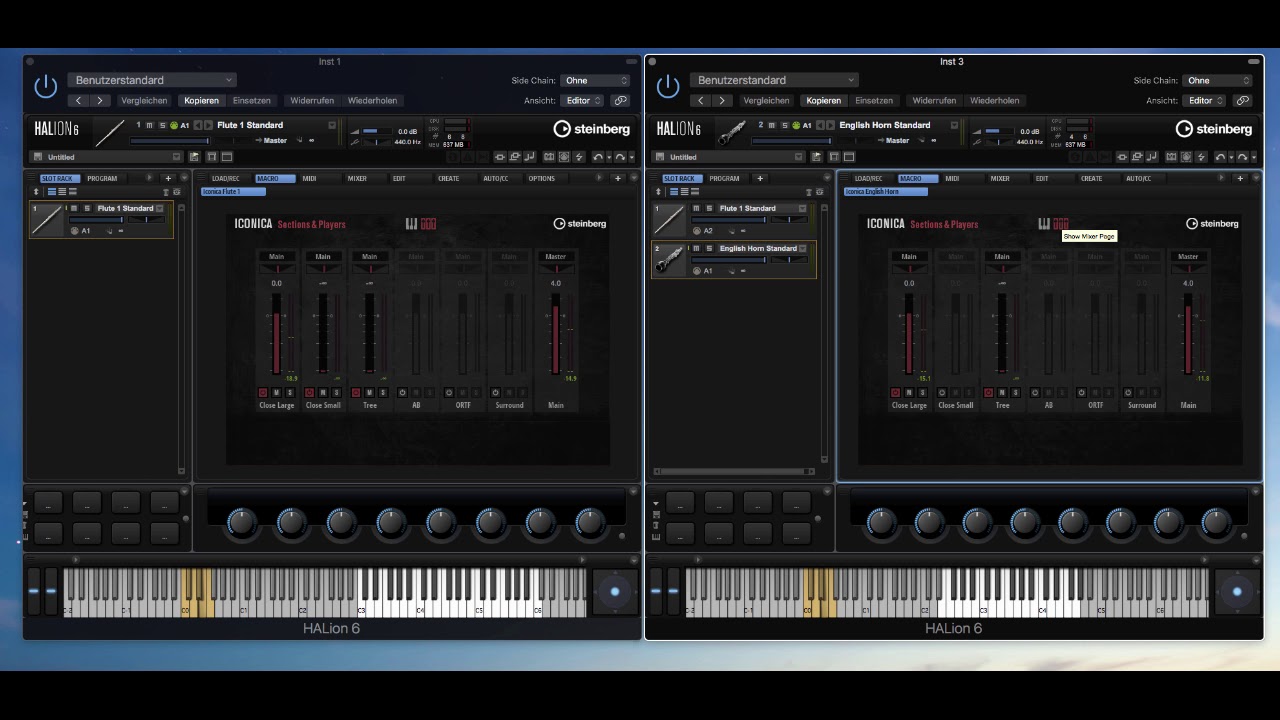Viewport: 1280px width, 720px height.
Task: Open English Horn Standard program dropdown in Inst 3 header
Action: click(954, 125)
